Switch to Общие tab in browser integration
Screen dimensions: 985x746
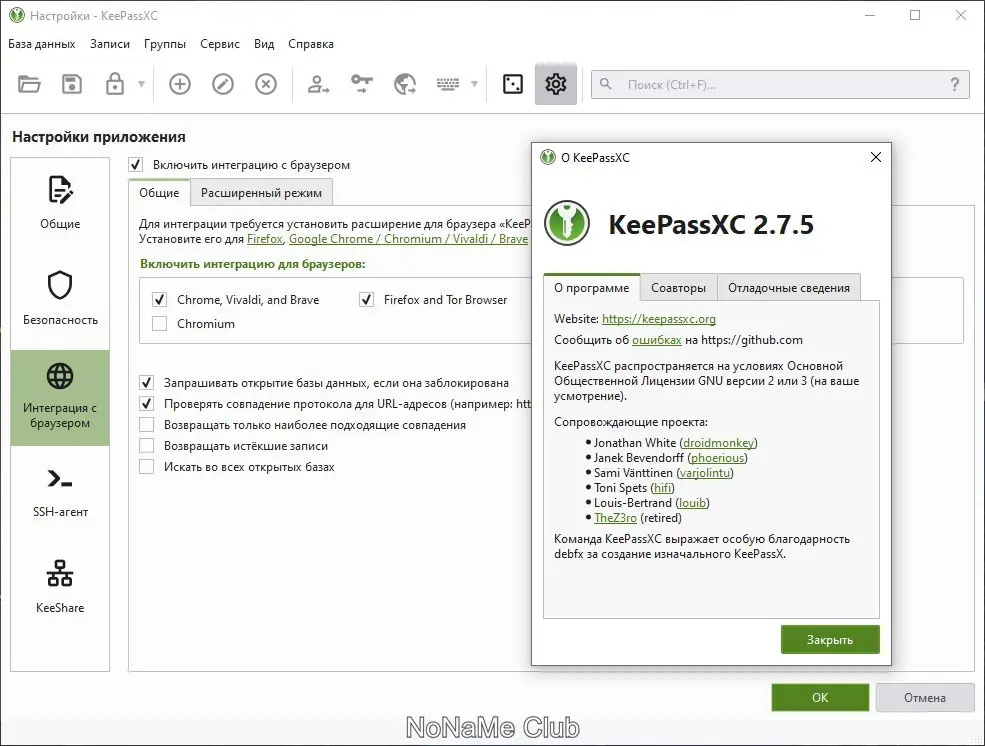[x=159, y=193]
